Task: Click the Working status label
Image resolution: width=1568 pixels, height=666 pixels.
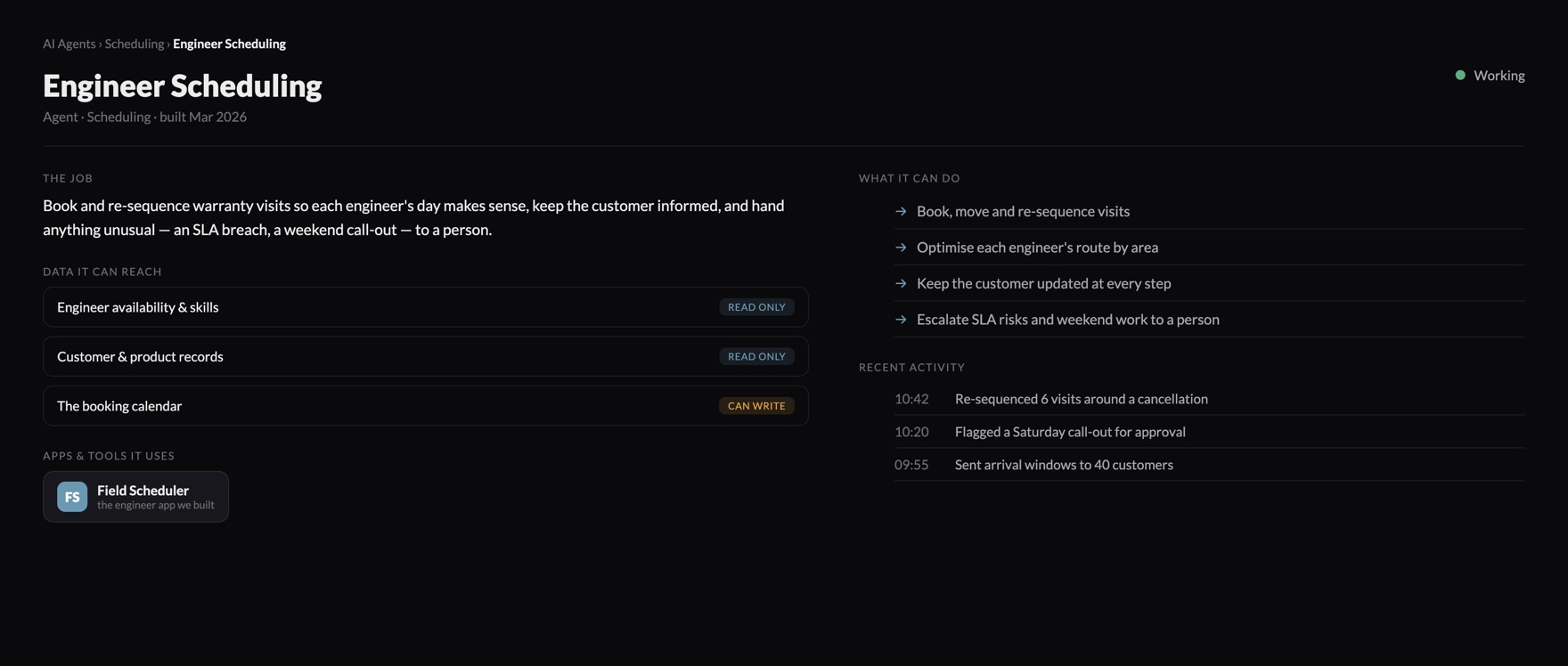Action: point(1499,76)
